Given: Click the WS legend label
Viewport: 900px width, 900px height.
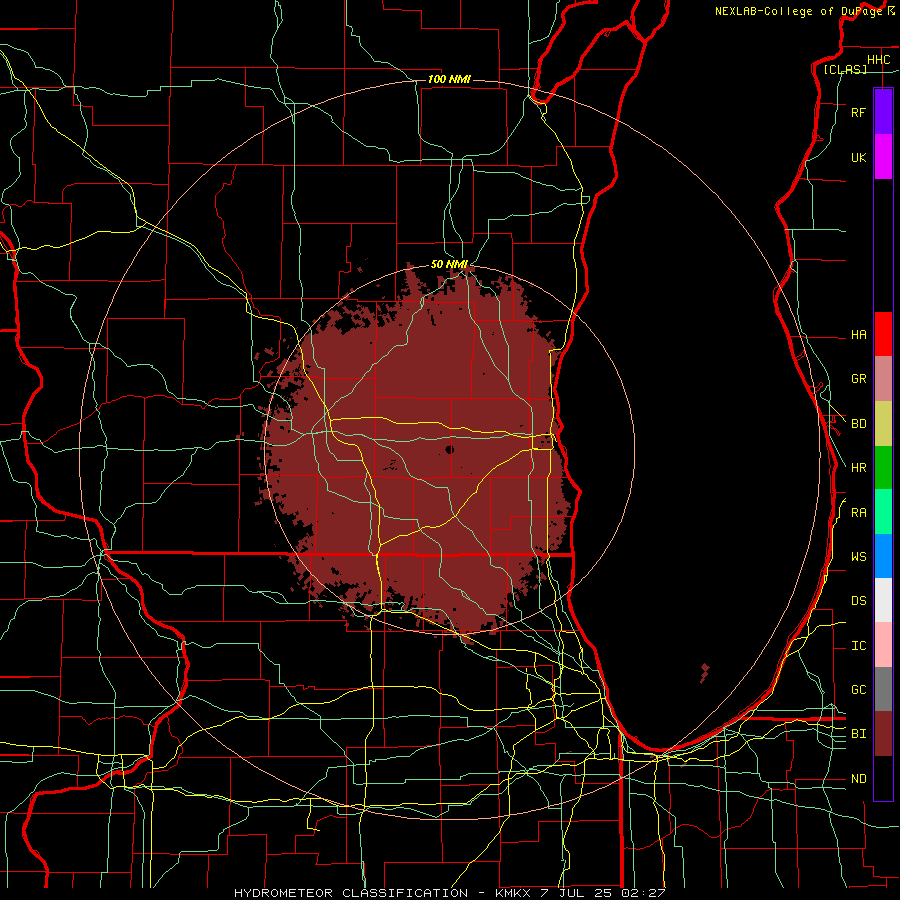Looking at the screenshot, I should click(x=858, y=556).
